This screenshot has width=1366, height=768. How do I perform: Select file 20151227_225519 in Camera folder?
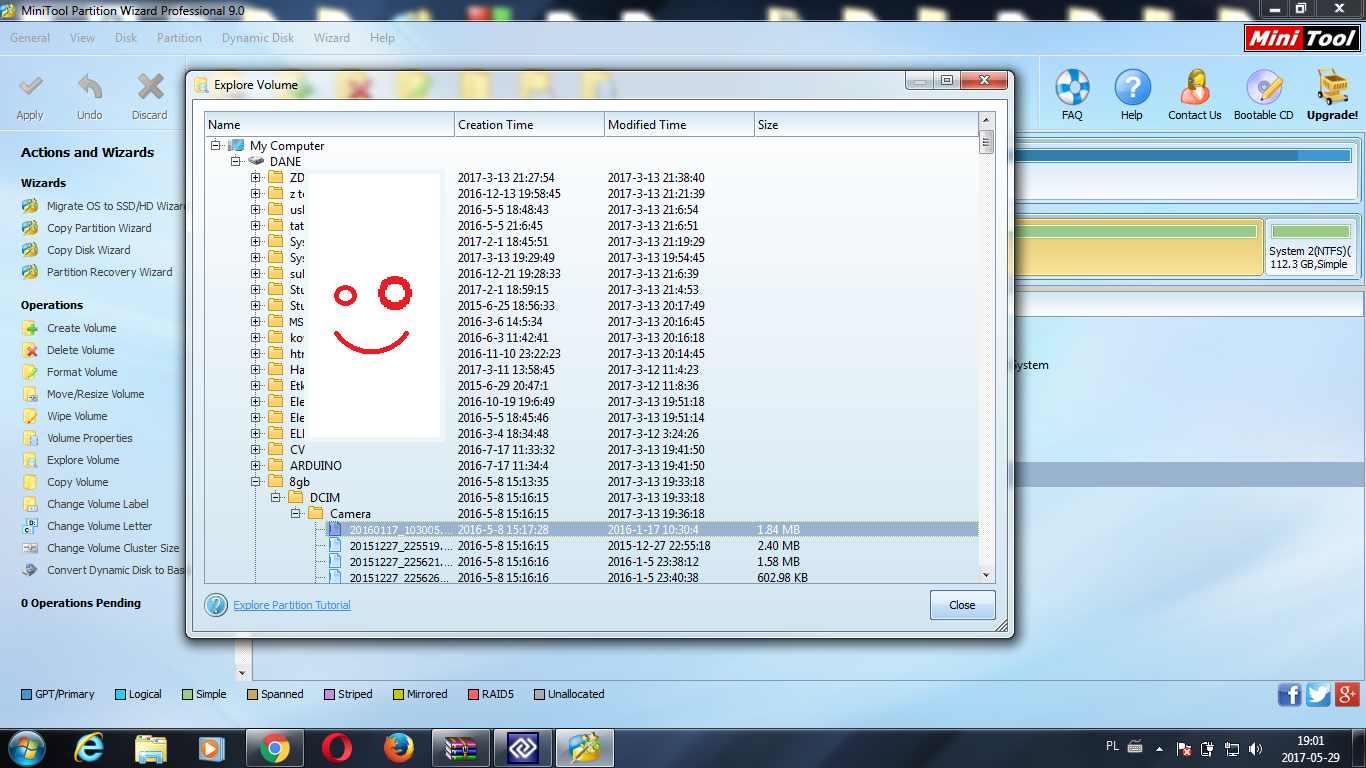click(x=400, y=546)
